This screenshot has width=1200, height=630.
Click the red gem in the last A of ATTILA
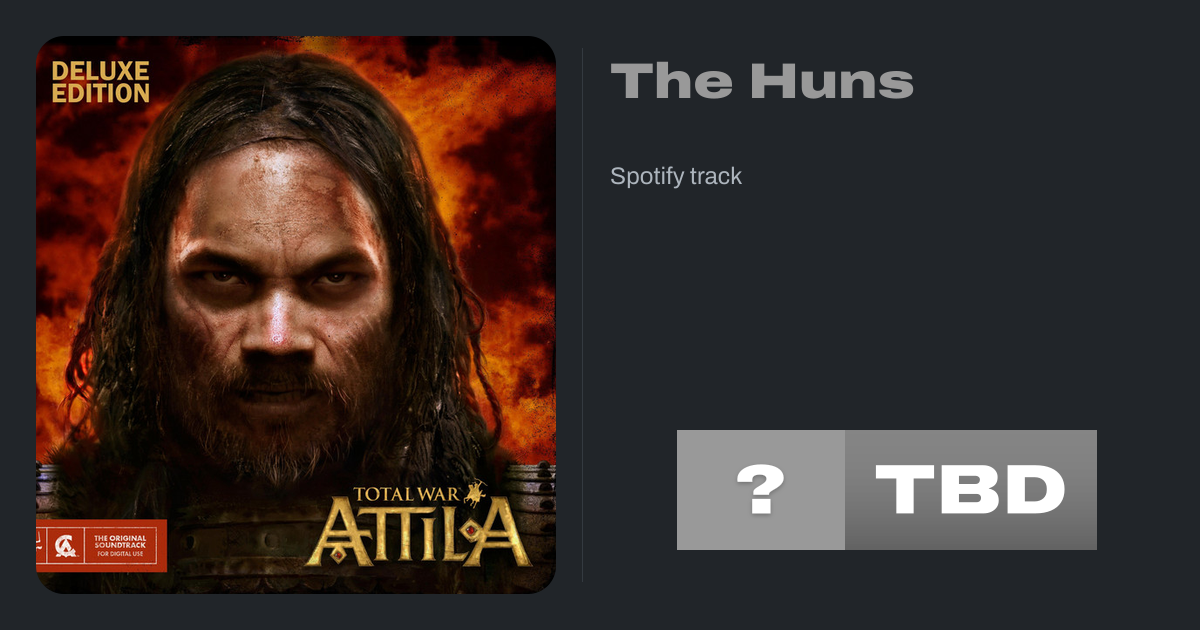pos(471,530)
